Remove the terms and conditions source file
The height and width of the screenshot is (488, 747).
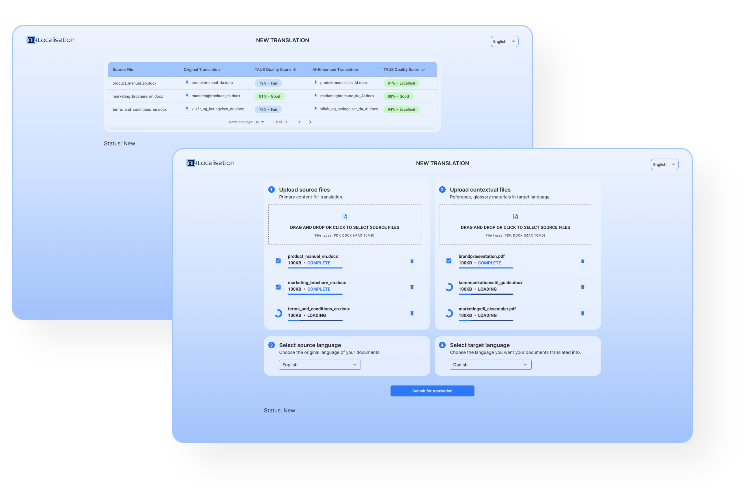click(412, 313)
